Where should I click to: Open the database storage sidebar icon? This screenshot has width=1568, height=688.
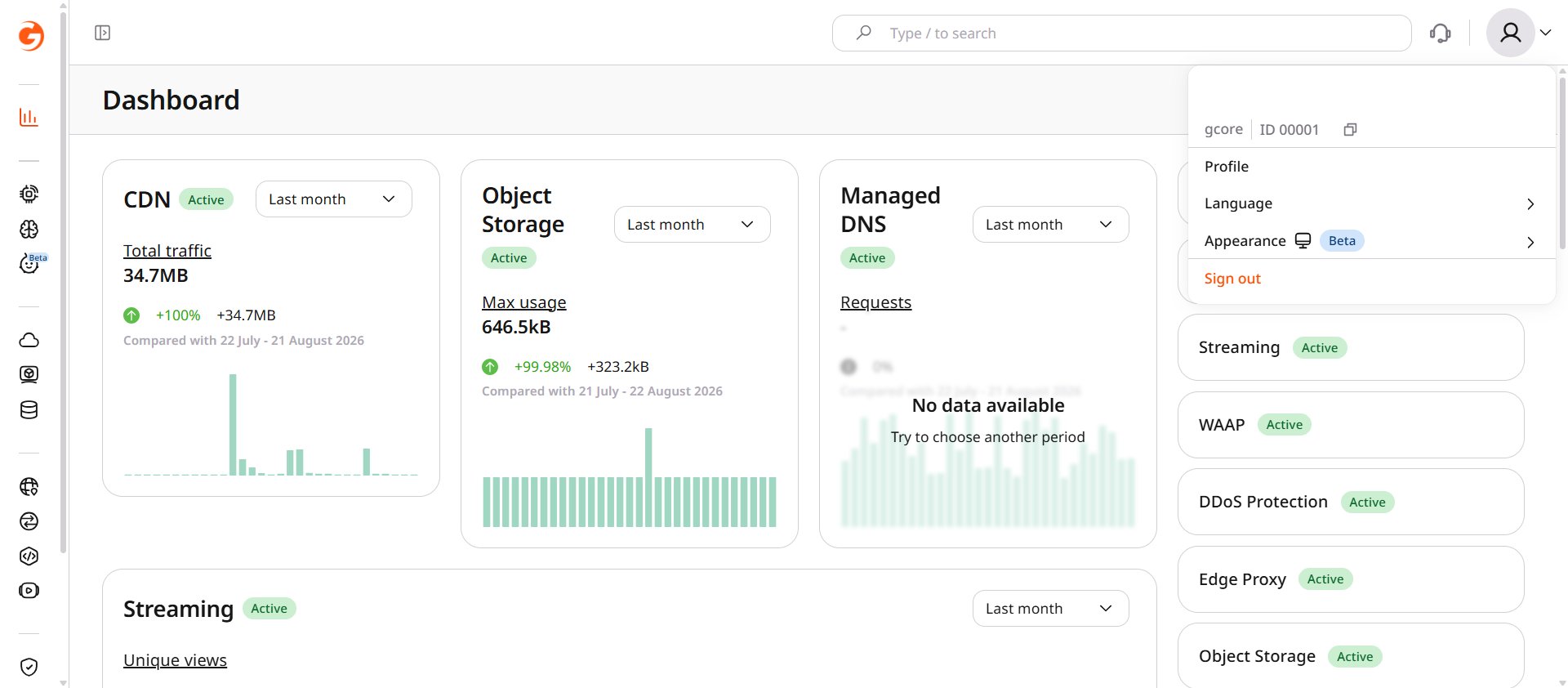coord(29,410)
